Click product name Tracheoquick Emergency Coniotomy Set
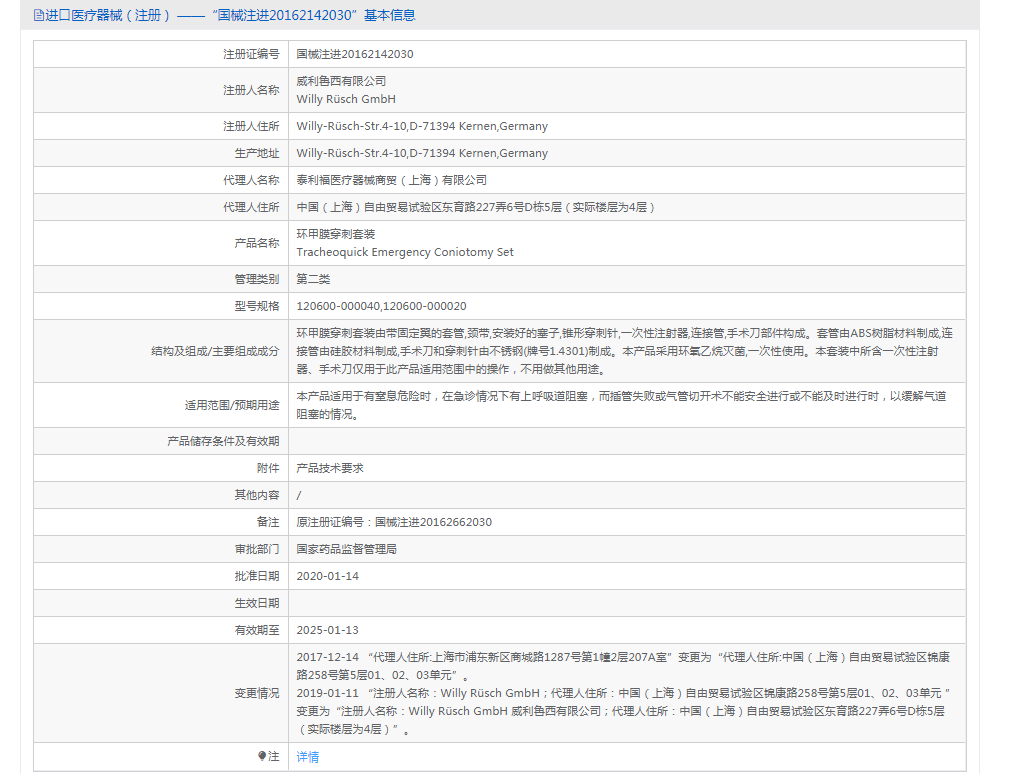This screenshot has width=1021, height=774. [405, 252]
